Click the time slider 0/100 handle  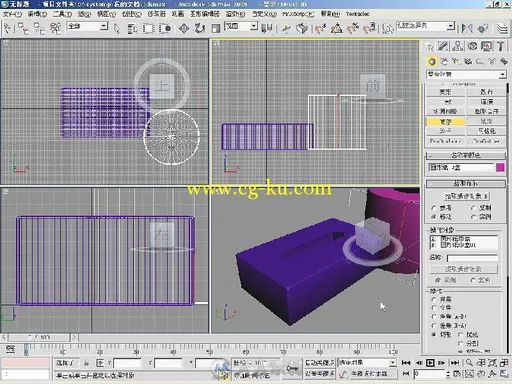[x=39, y=338]
